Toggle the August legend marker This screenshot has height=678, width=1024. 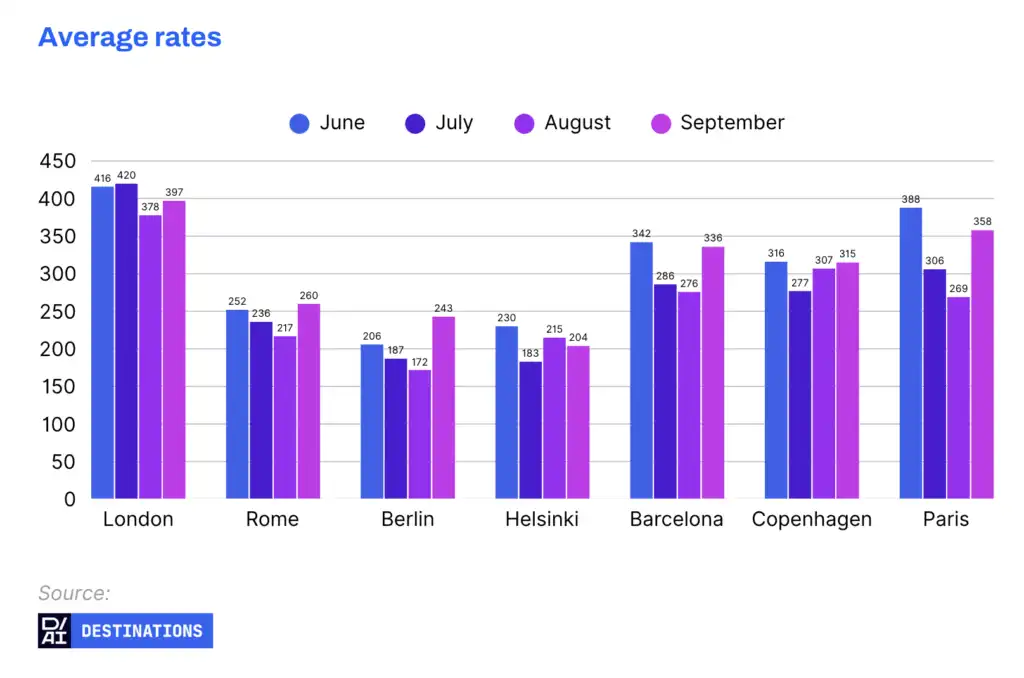pyautogui.click(x=524, y=123)
